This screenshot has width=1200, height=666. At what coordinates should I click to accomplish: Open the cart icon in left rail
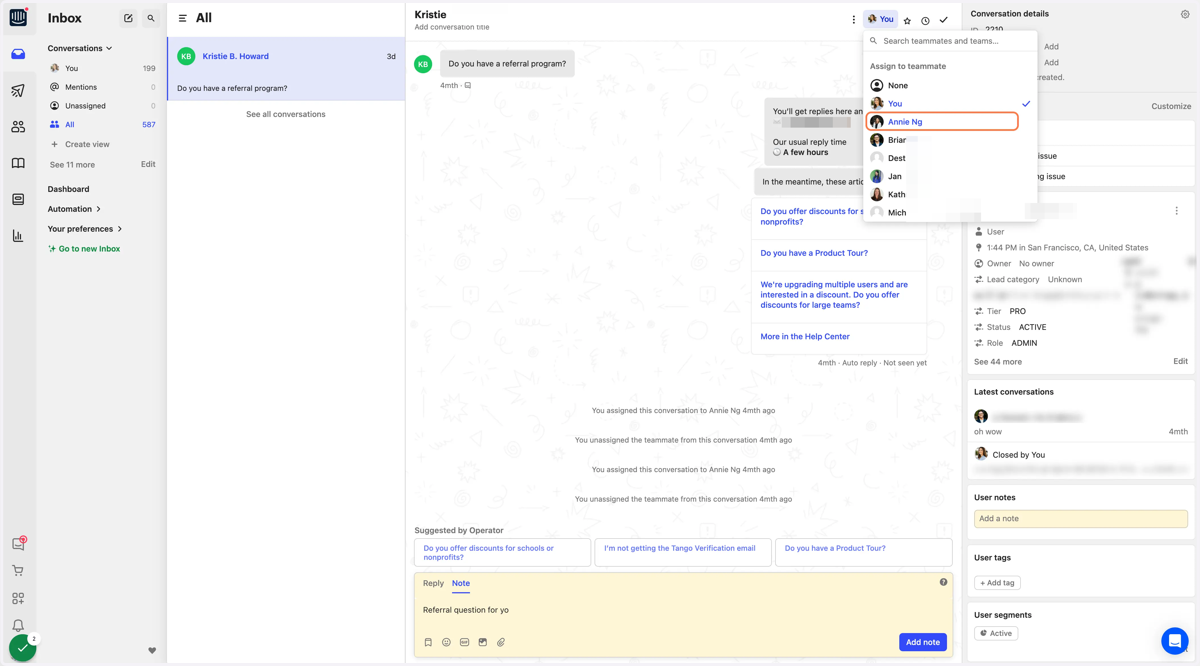18,571
